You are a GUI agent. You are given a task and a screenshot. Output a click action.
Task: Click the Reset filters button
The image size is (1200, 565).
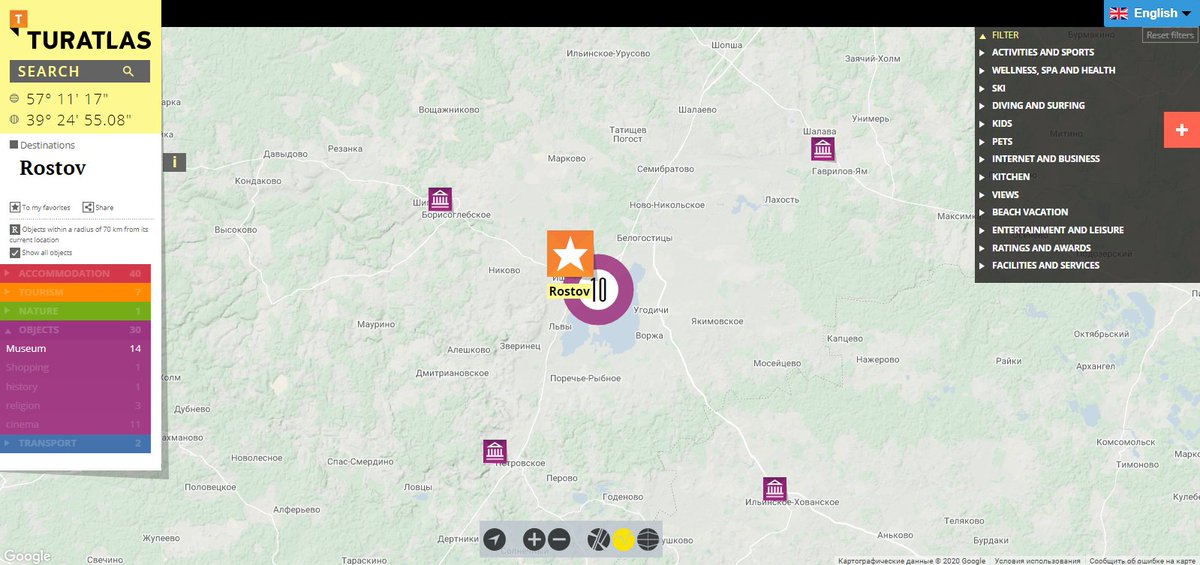tap(1170, 35)
